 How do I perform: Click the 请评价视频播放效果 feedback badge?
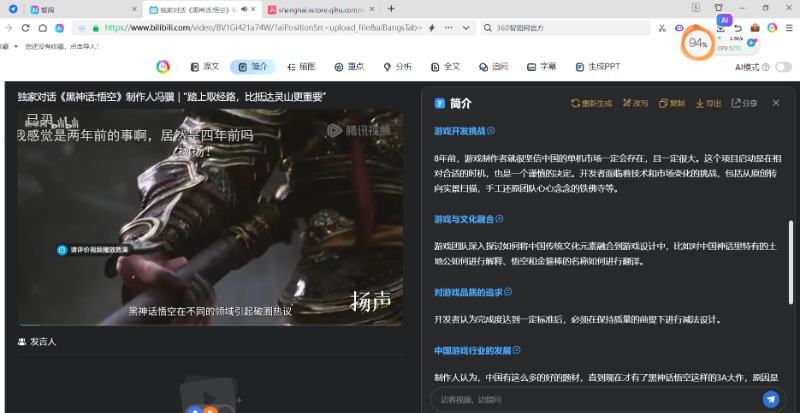95,250
